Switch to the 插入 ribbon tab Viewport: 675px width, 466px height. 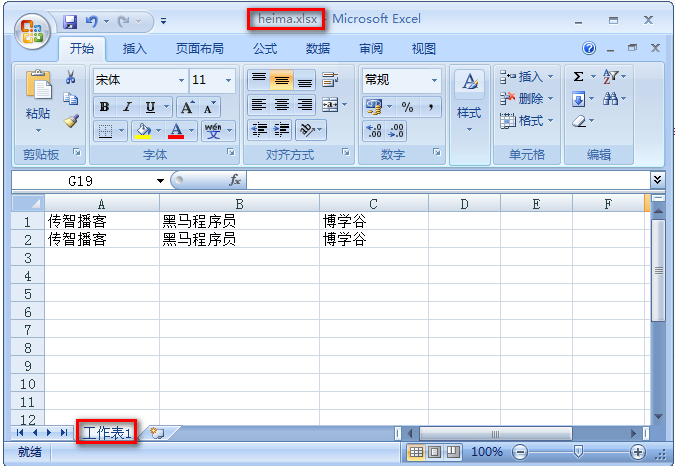pyautogui.click(x=135, y=49)
